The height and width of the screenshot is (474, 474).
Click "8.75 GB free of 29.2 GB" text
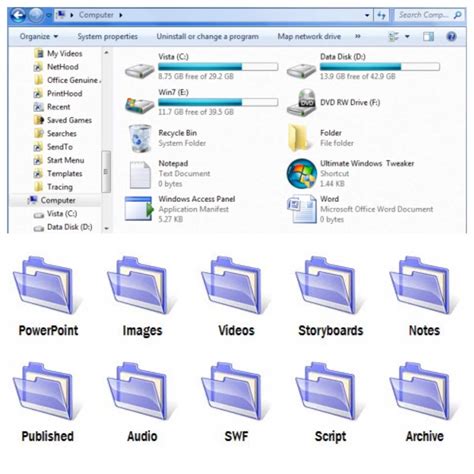pyautogui.click(x=196, y=76)
